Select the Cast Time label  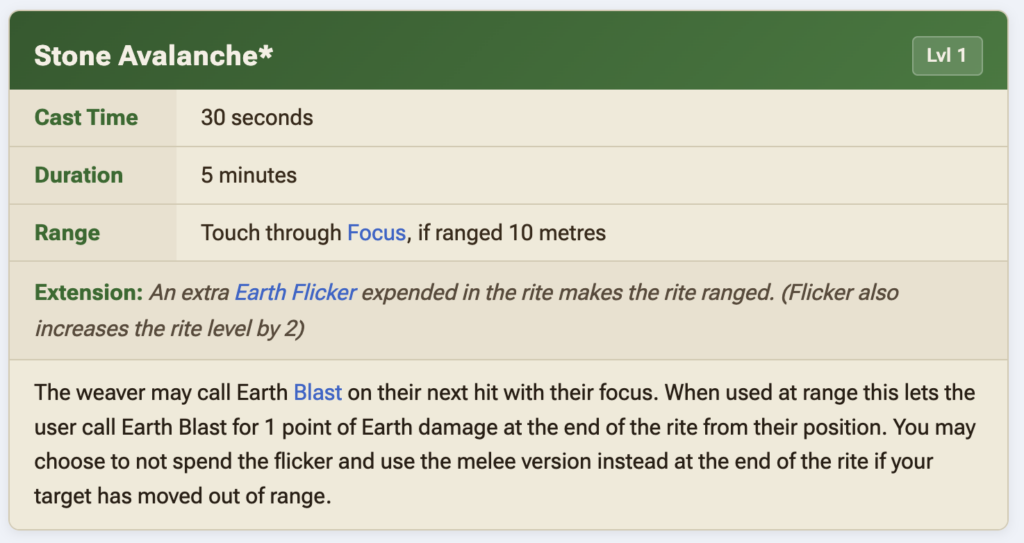[86, 117]
